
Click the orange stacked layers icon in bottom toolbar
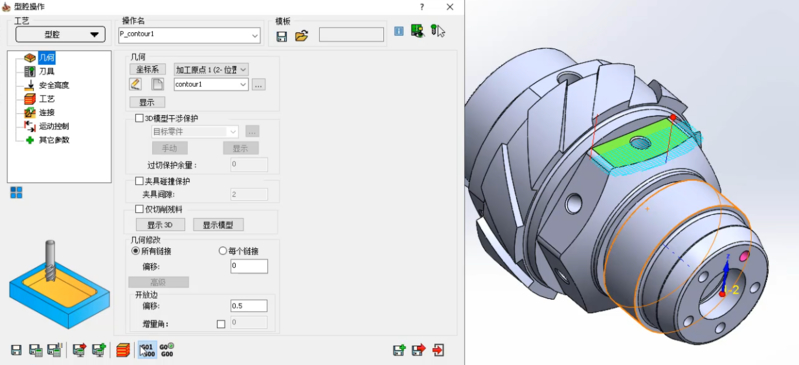(123, 350)
